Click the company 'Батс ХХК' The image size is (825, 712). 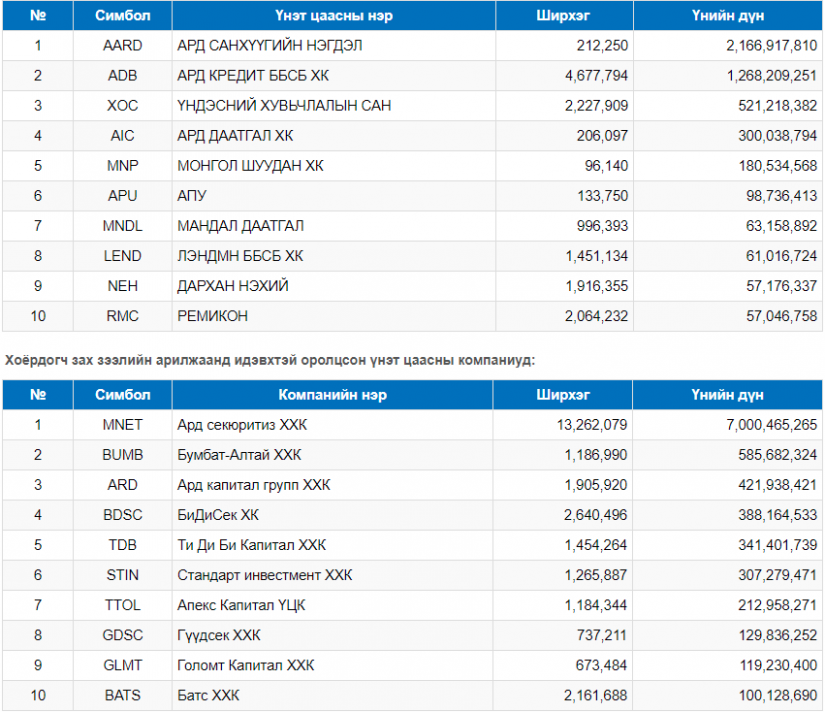click(x=208, y=695)
